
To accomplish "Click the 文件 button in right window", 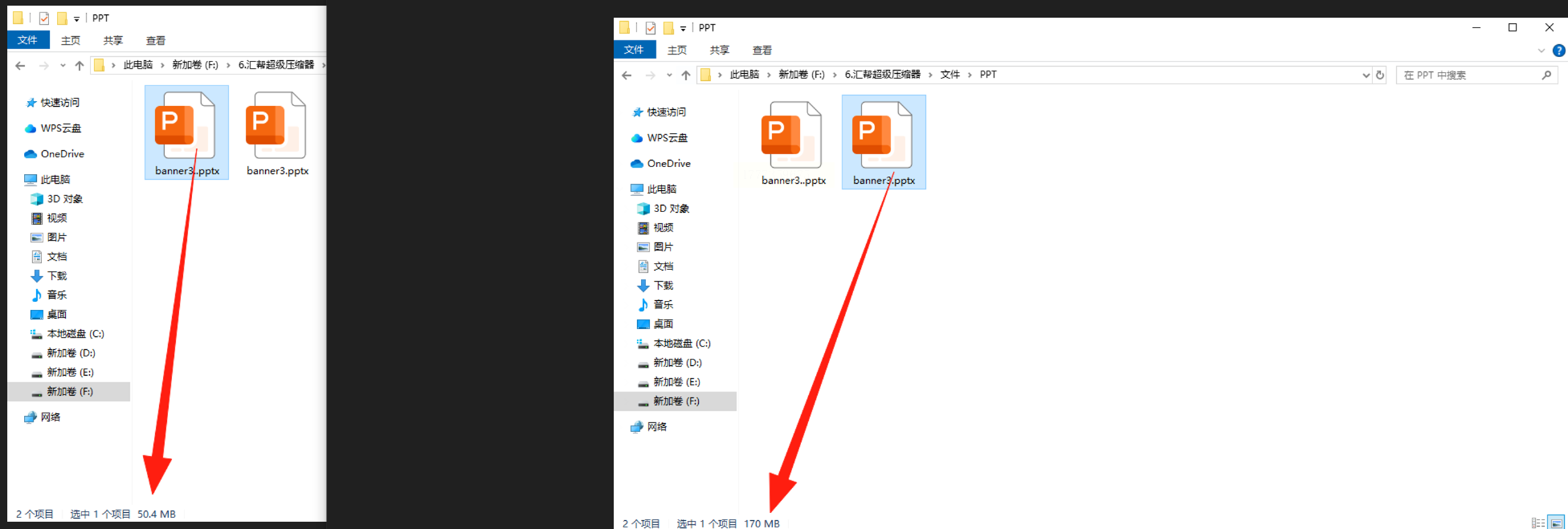I will pos(635,50).
